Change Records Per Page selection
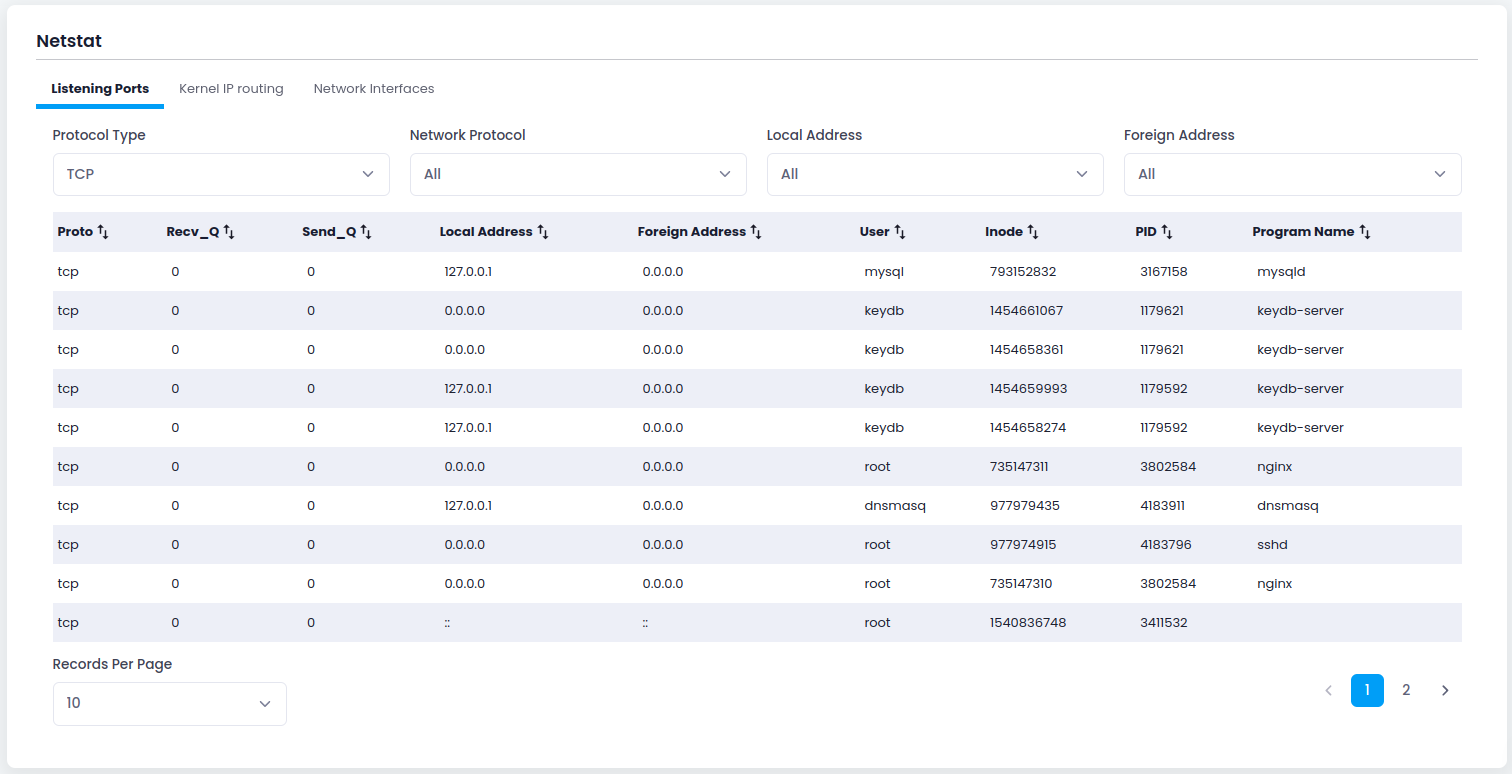Screen dimensions: 1512x774 point(169,703)
